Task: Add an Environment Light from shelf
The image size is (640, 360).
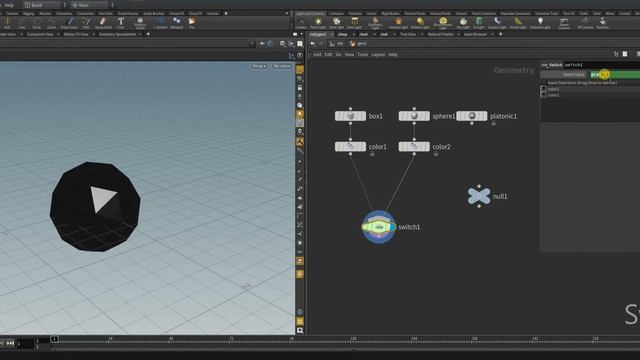Action: 443,23
